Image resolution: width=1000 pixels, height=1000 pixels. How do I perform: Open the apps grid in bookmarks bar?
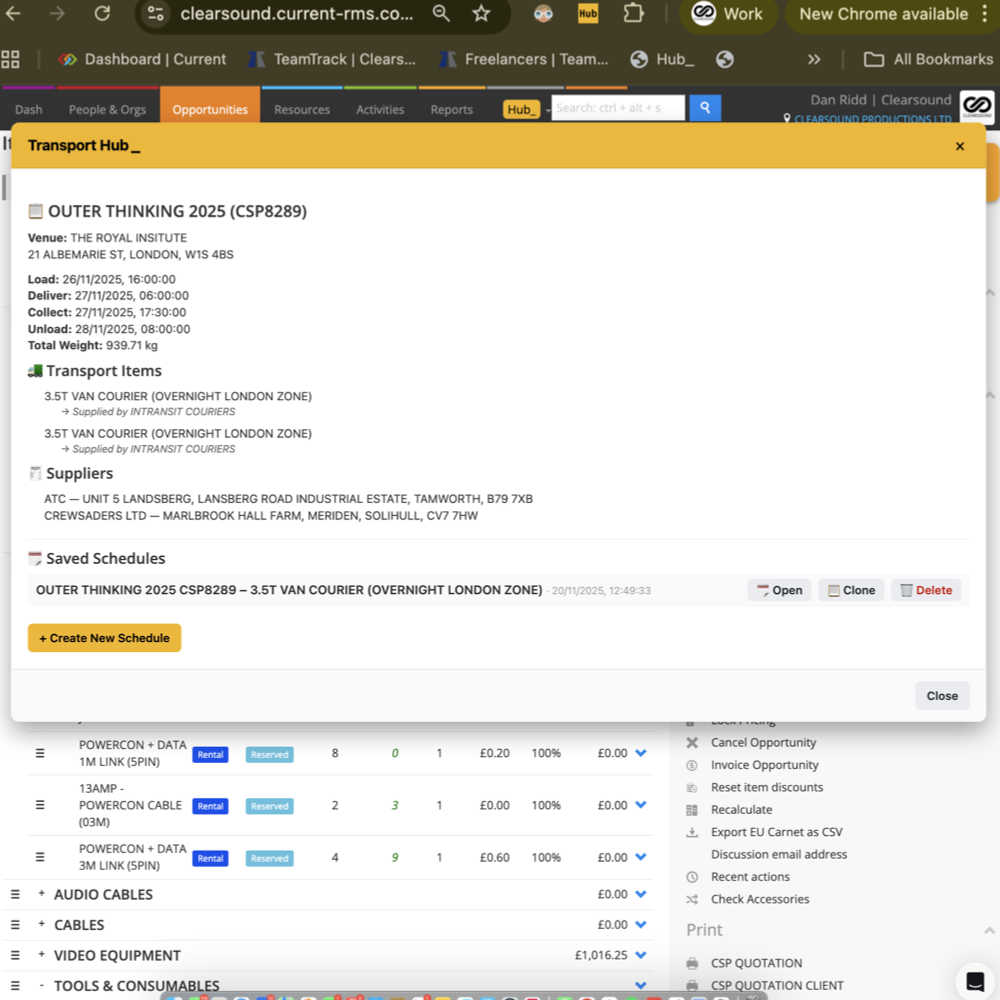(x=10, y=59)
